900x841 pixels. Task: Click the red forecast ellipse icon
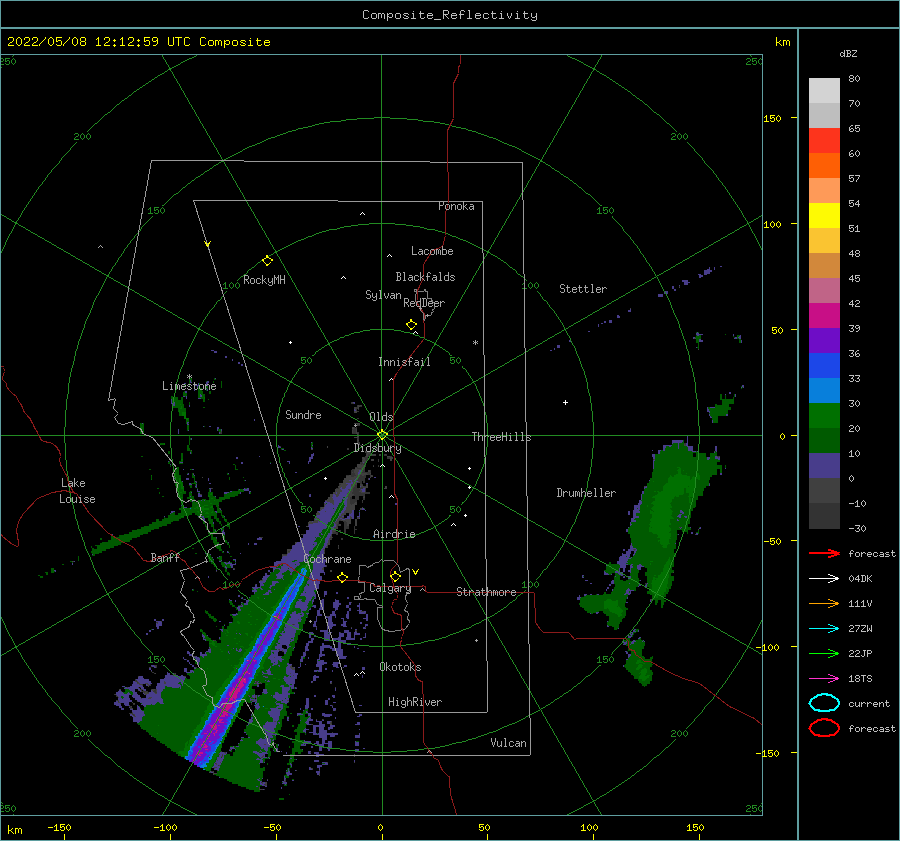pyautogui.click(x=824, y=728)
